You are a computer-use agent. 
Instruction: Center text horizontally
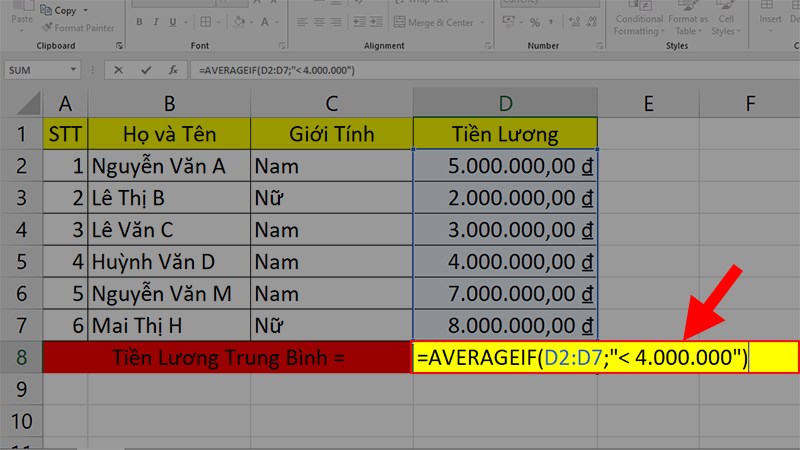[319, 22]
